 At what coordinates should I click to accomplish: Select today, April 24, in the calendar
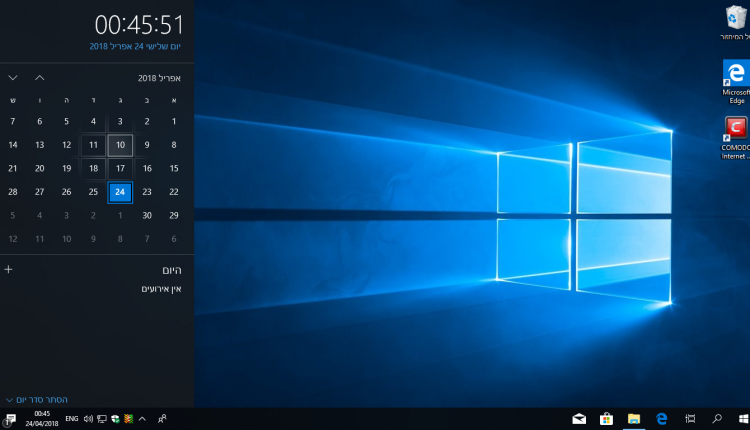click(120, 192)
